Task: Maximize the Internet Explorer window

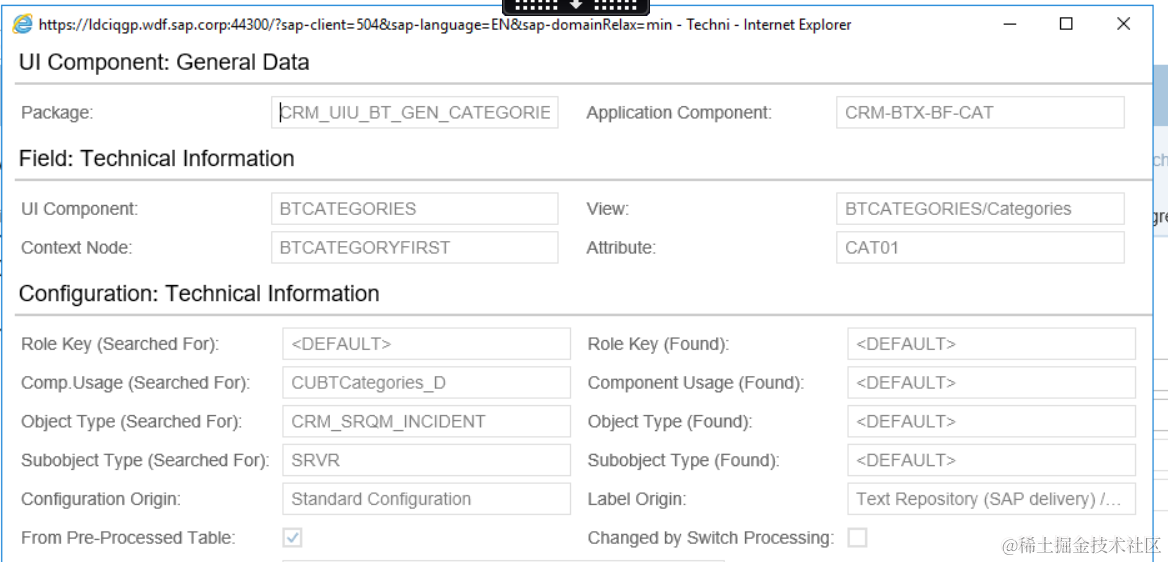Action: (x=1066, y=24)
